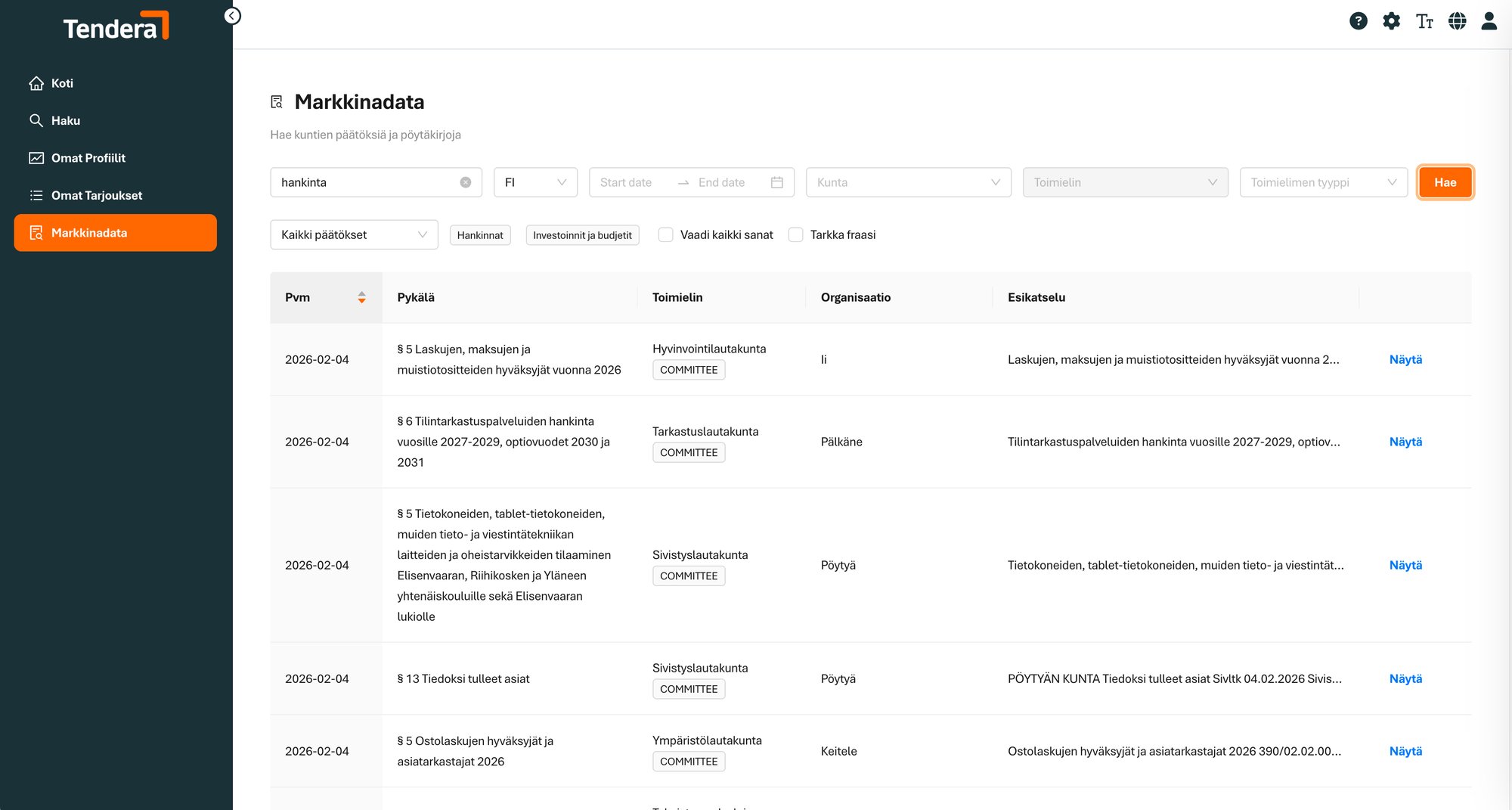This screenshot has height=810, width=1512.
Task: Open Haku from the sidebar
Action: (x=65, y=120)
